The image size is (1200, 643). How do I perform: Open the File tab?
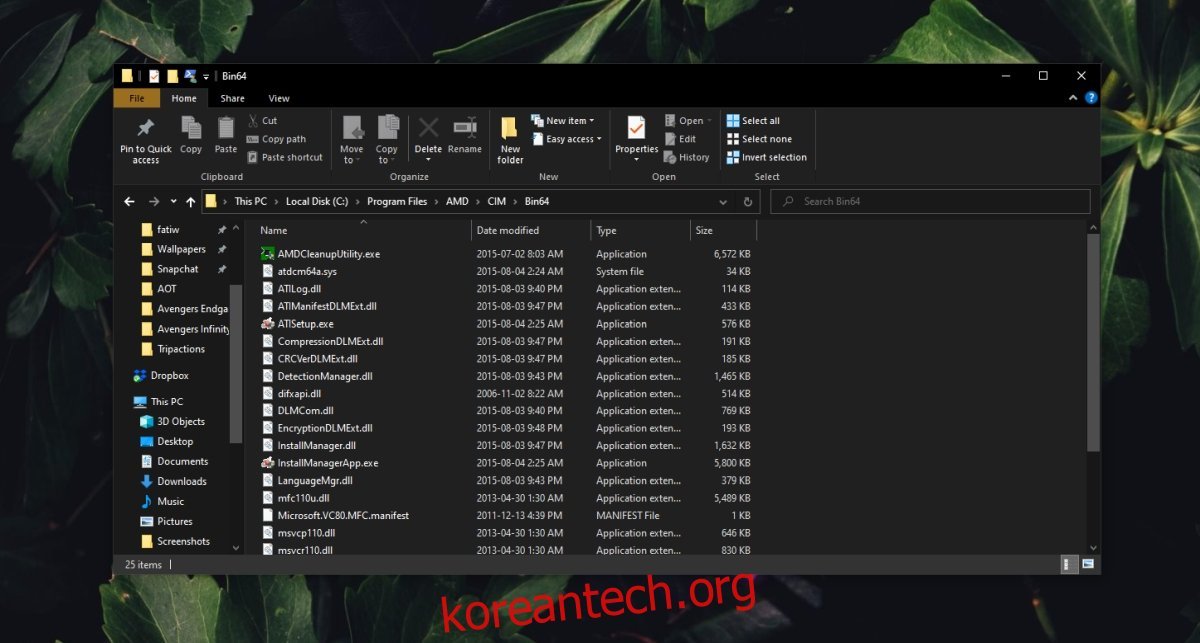tap(137, 98)
